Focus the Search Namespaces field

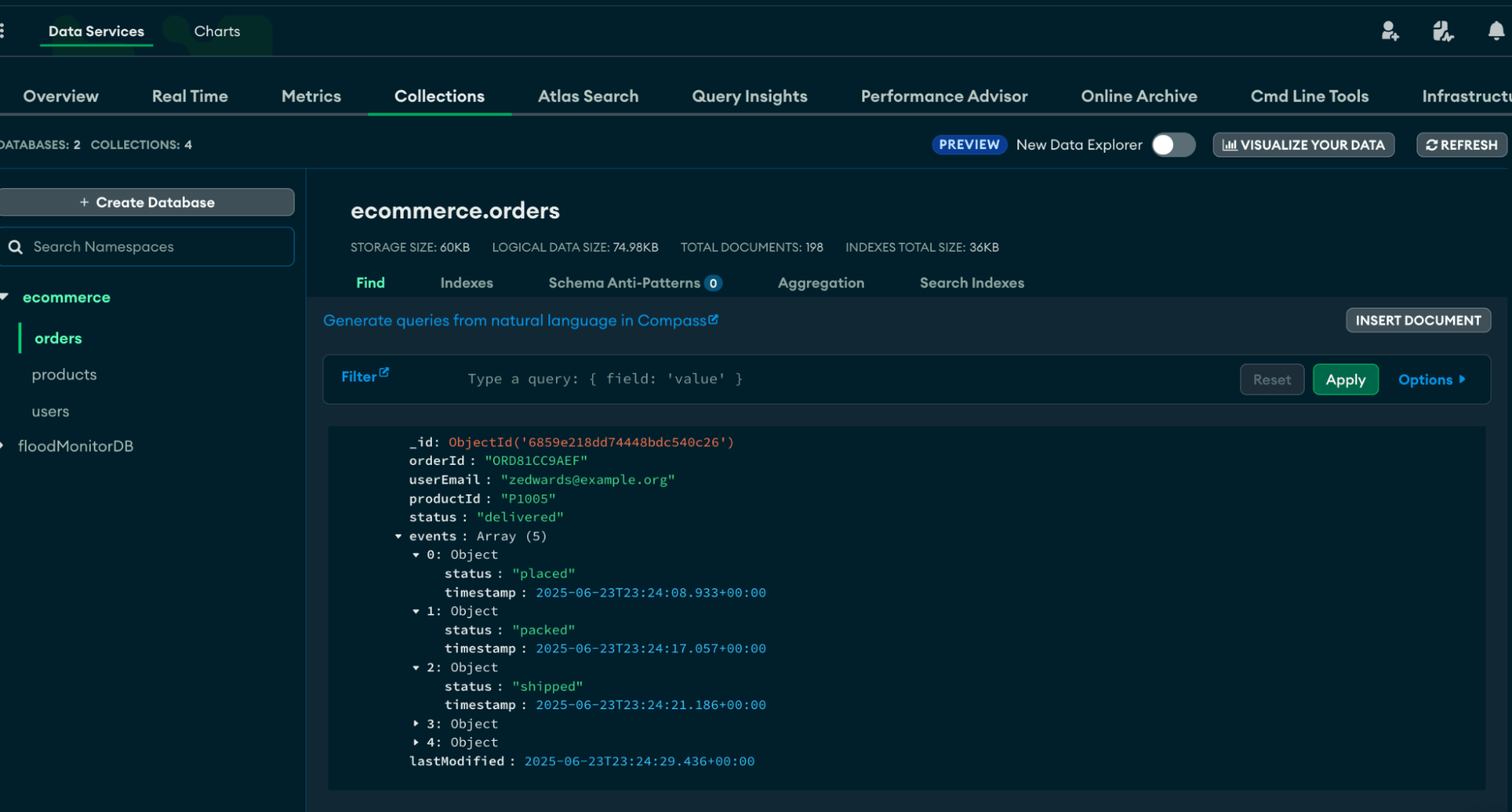pos(147,247)
